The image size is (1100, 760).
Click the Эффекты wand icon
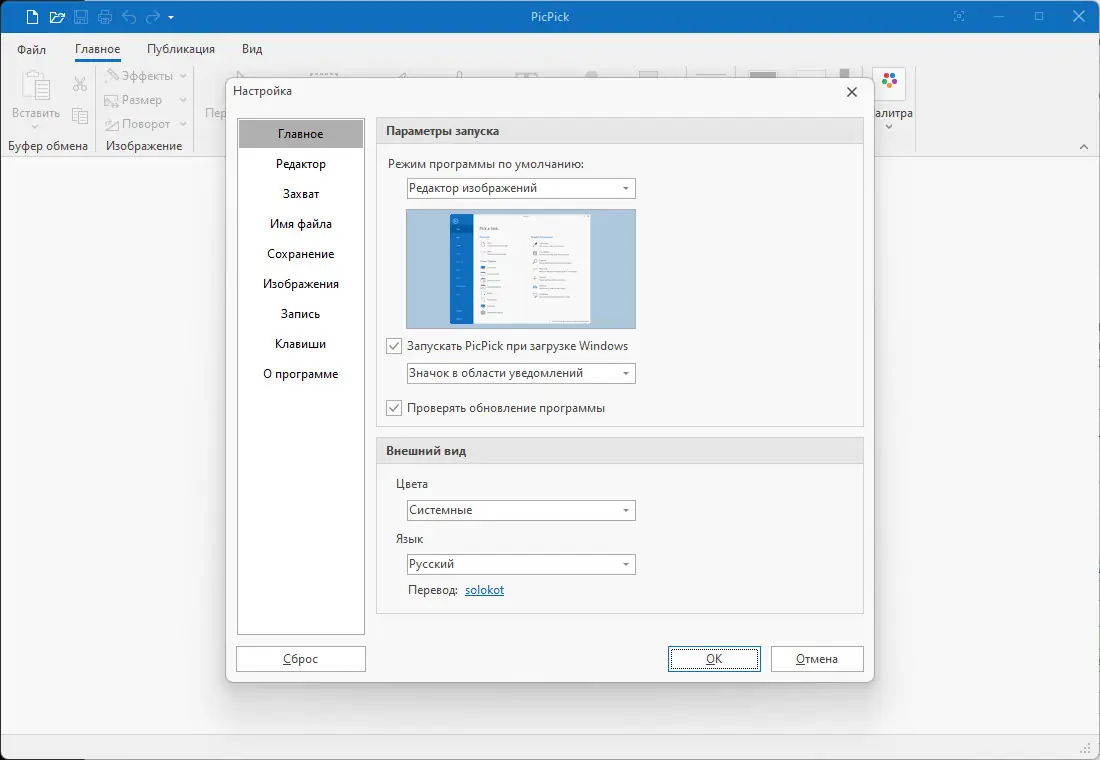[x=112, y=75]
